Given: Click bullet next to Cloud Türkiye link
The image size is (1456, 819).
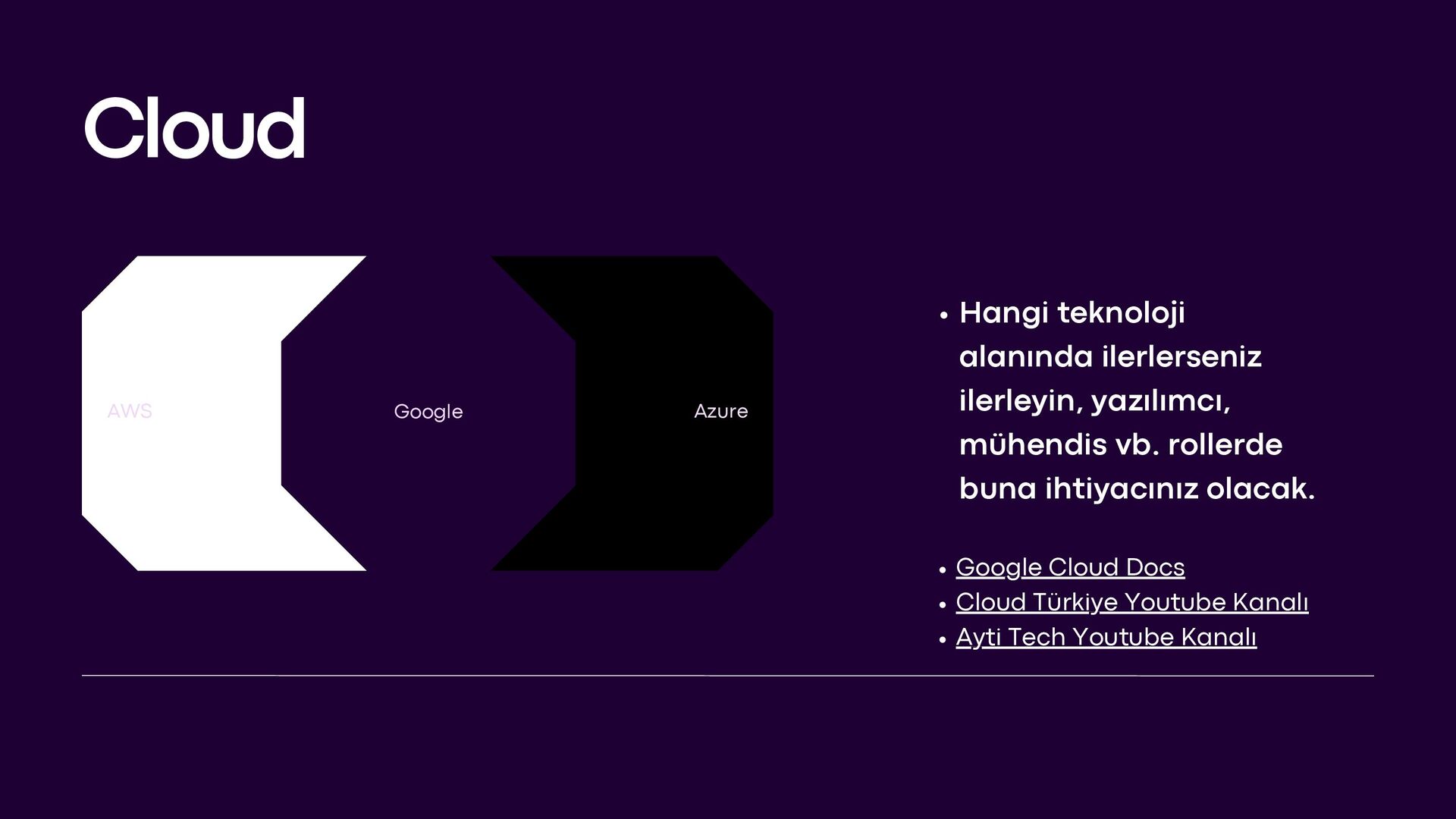Looking at the screenshot, I should click(x=943, y=605).
